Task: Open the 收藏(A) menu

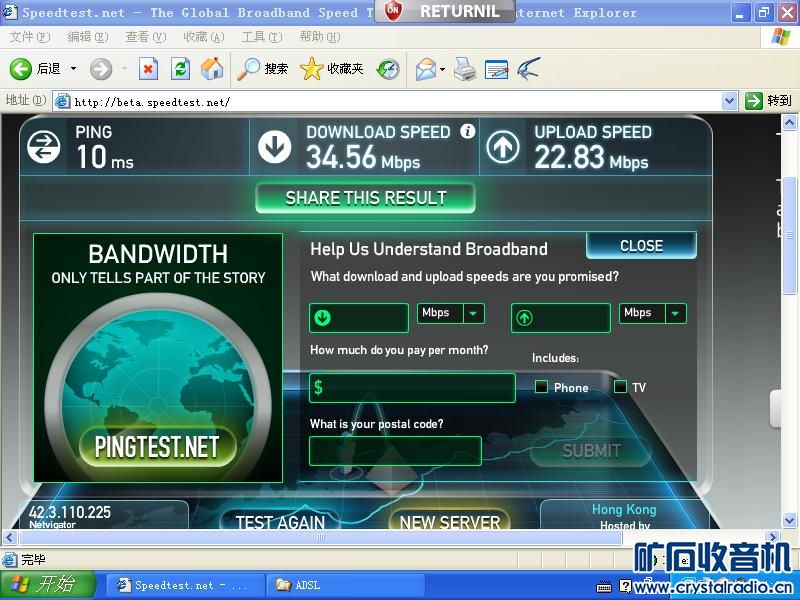Action: [204, 37]
